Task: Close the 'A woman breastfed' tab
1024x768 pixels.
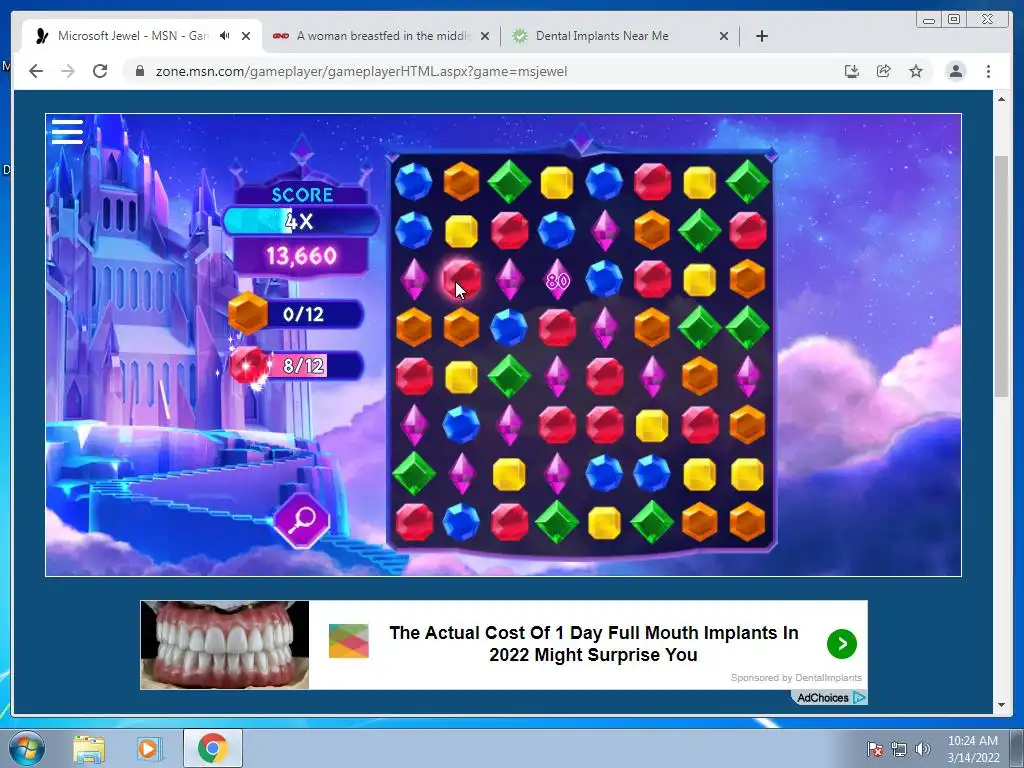Action: 485,36
